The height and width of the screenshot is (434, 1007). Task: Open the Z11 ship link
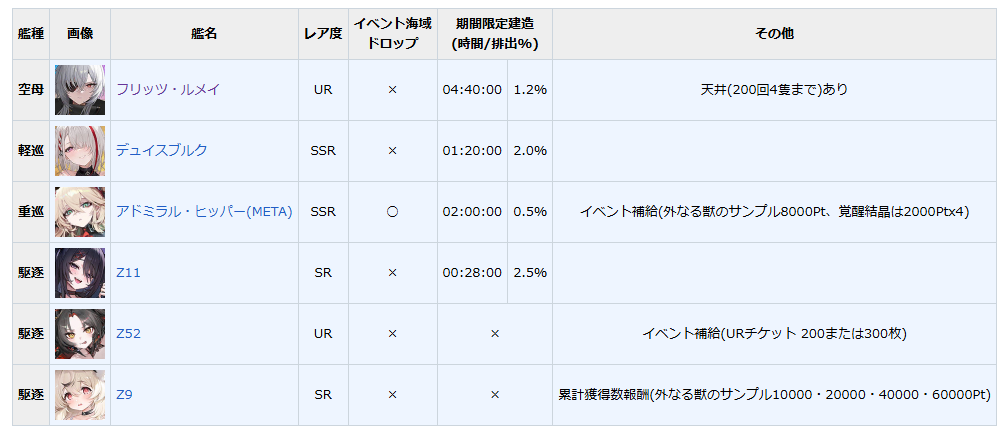(x=128, y=273)
